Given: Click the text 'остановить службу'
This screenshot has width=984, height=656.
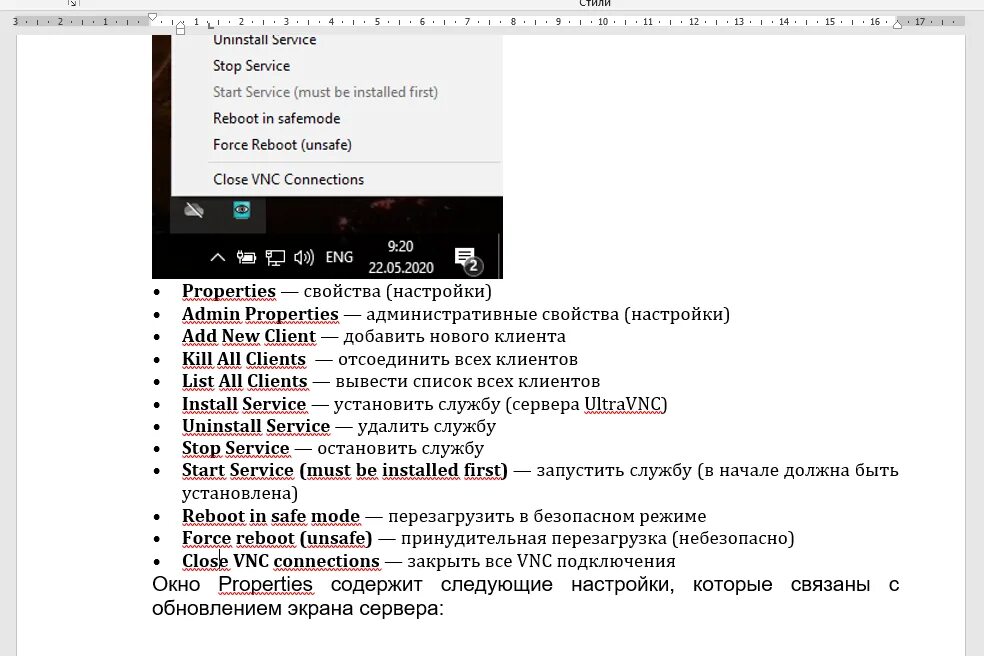Looking at the screenshot, I should [400, 448].
